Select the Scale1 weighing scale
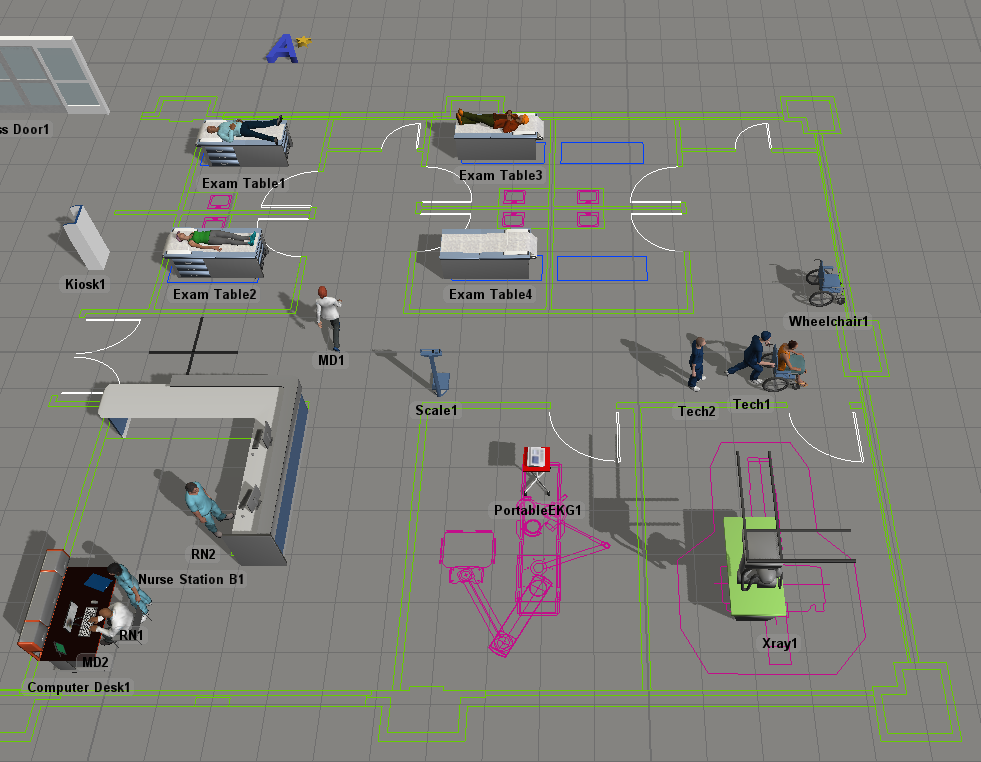Viewport: 981px width, 762px height. tap(437, 372)
